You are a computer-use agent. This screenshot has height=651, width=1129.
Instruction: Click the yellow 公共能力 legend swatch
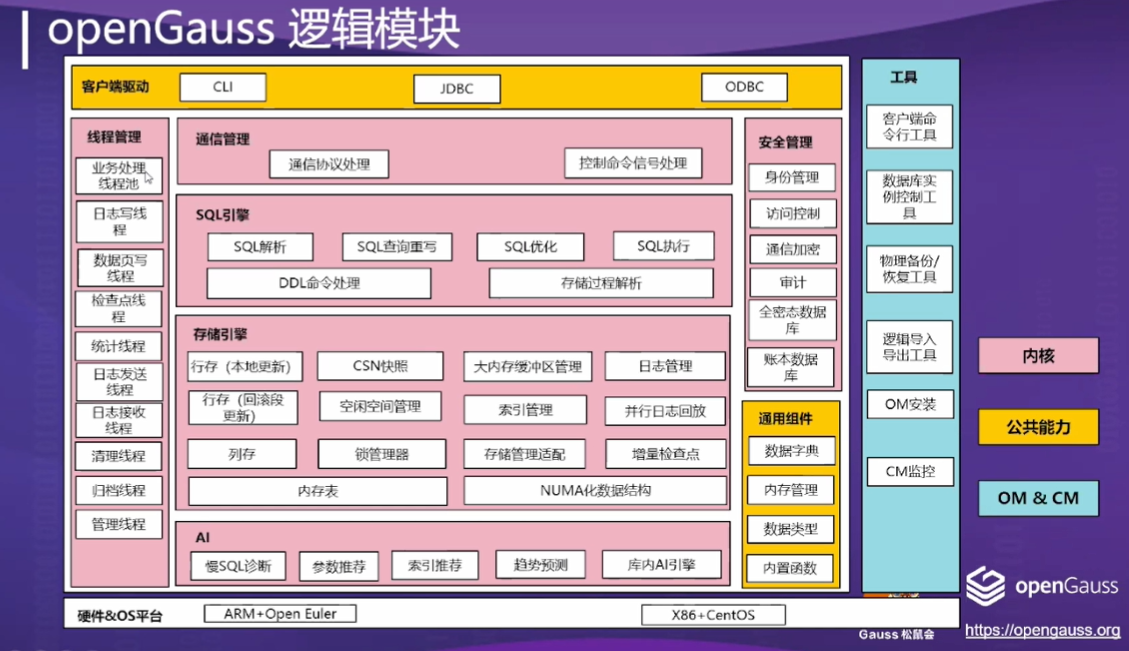(x=1038, y=427)
